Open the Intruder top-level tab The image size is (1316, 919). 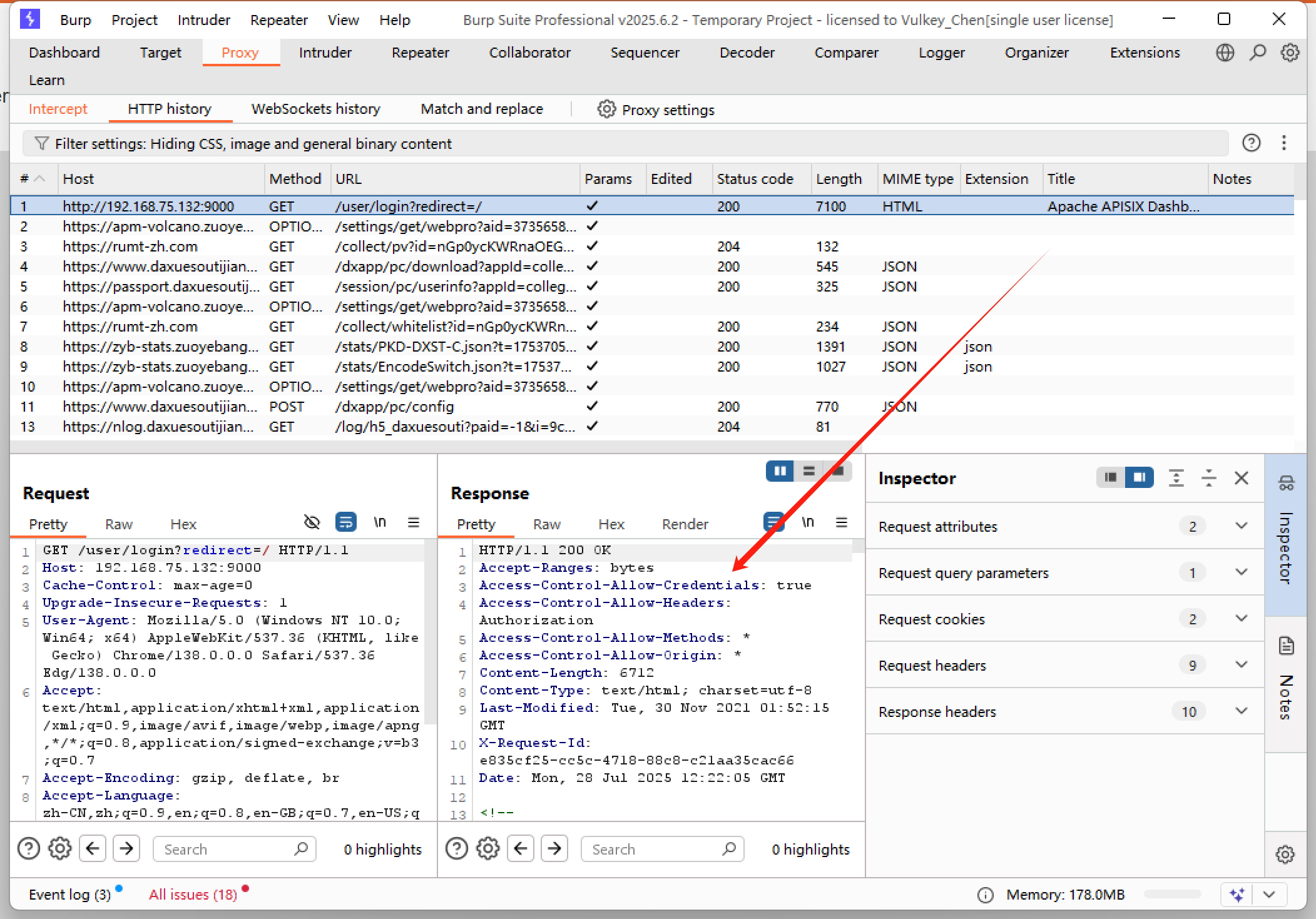pos(325,53)
